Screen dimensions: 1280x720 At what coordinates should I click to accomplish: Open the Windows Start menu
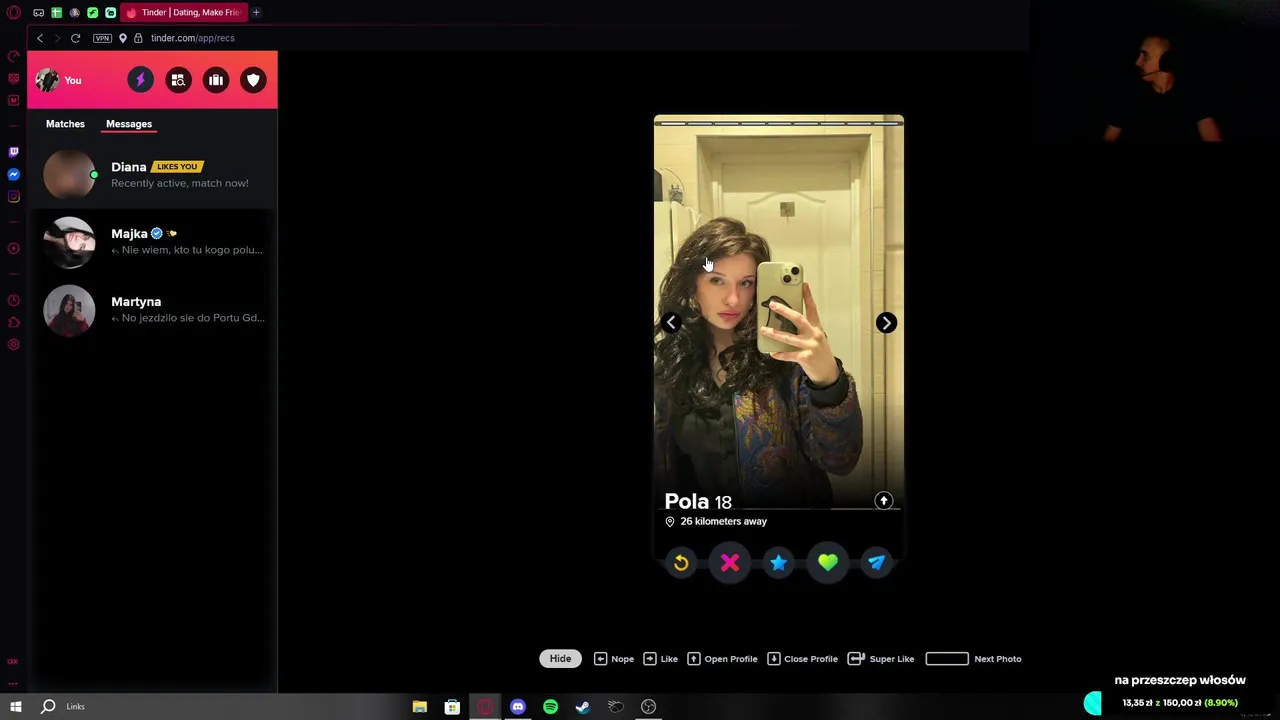pyautogui.click(x=15, y=706)
